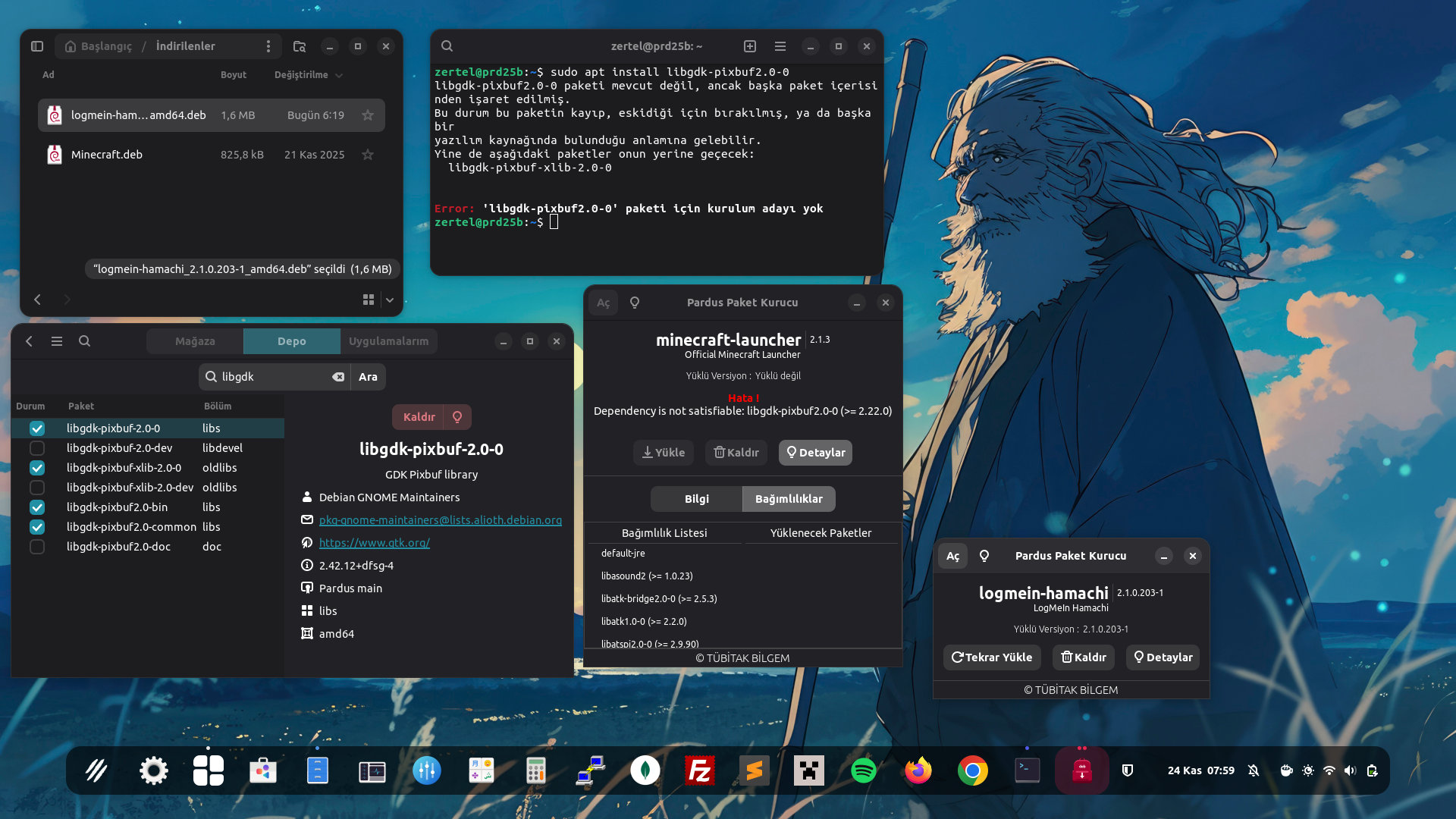This screenshot has width=1456, height=819.
Task: Click the Tekrar Yükle button
Action: coord(992,657)
